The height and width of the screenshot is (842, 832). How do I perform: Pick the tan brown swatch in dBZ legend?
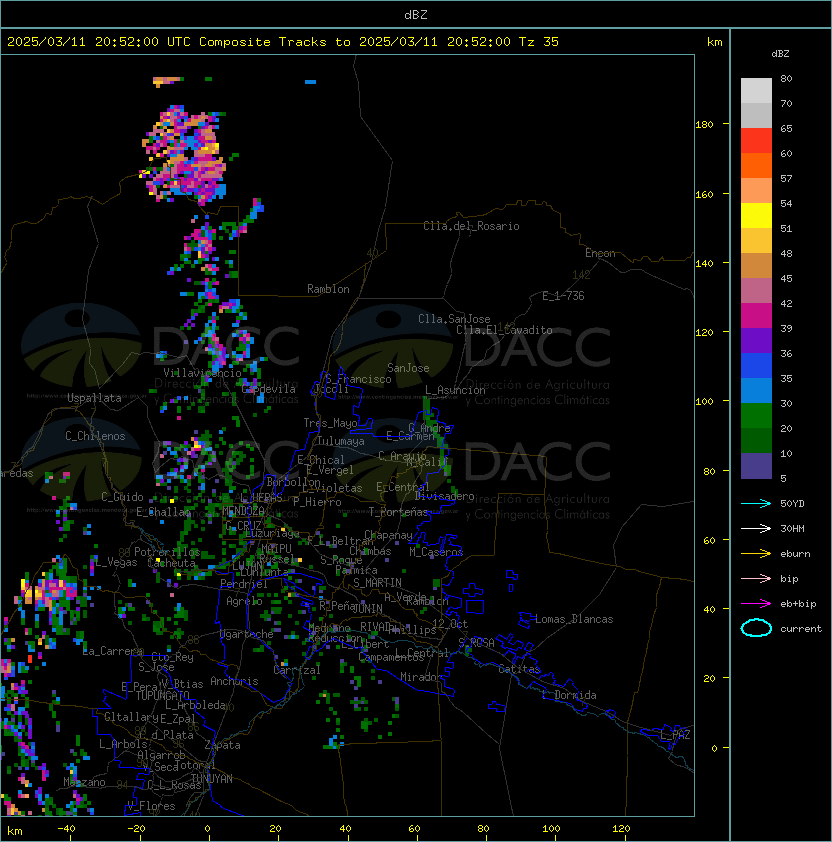point(756,266)
